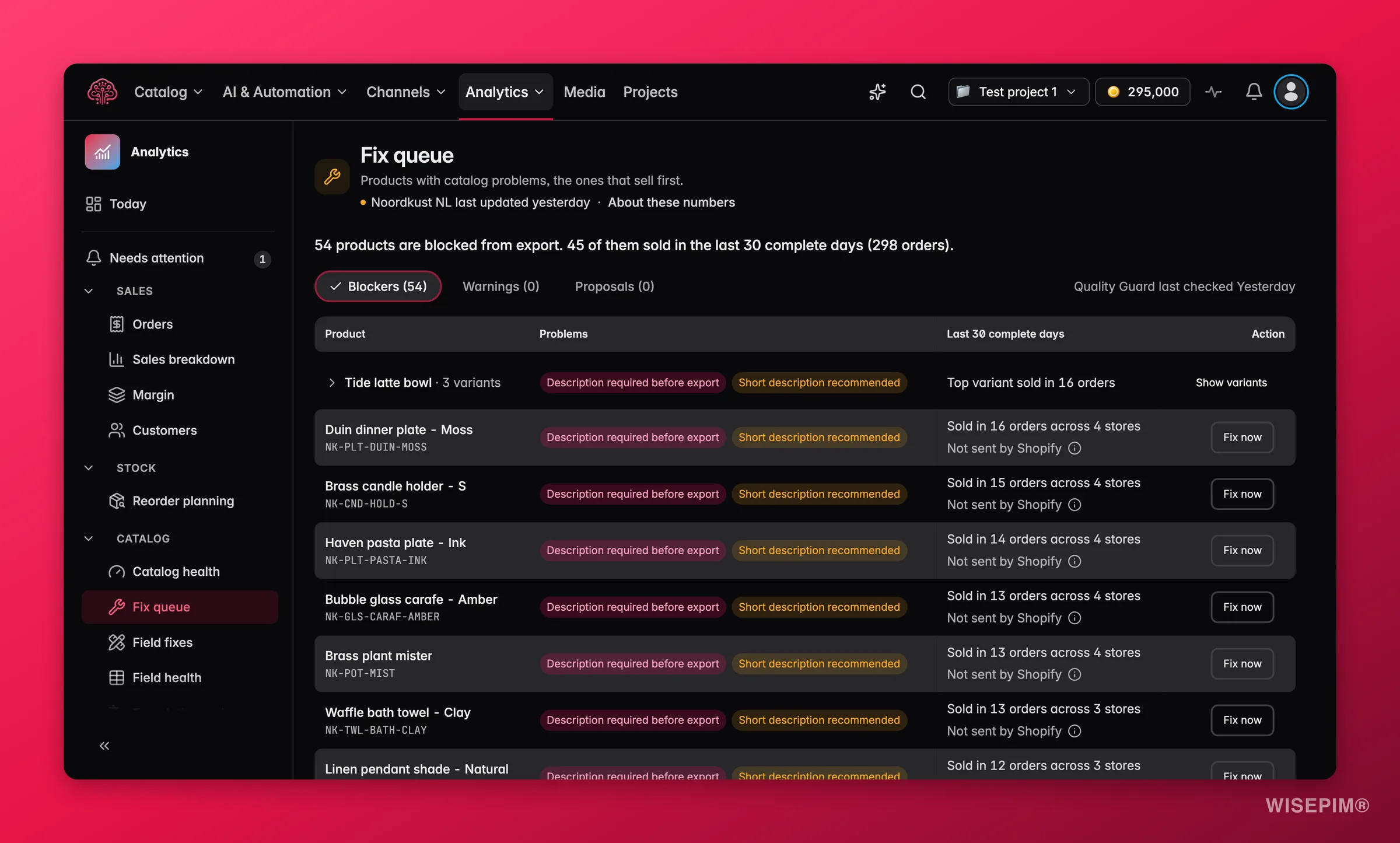
Task: Show info for Waffle bath towel Shopify note
Action: (x=1074, y=731)
